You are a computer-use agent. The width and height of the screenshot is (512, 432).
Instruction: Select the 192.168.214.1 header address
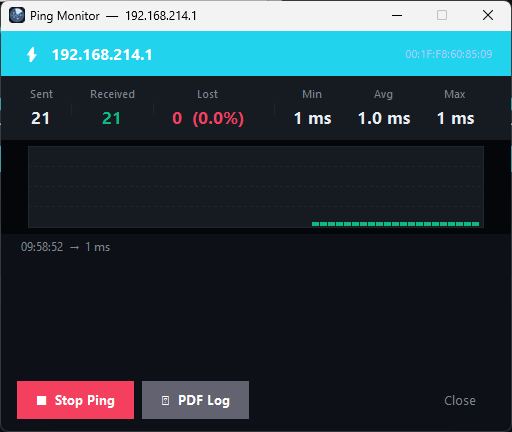[x=102, y=55]
